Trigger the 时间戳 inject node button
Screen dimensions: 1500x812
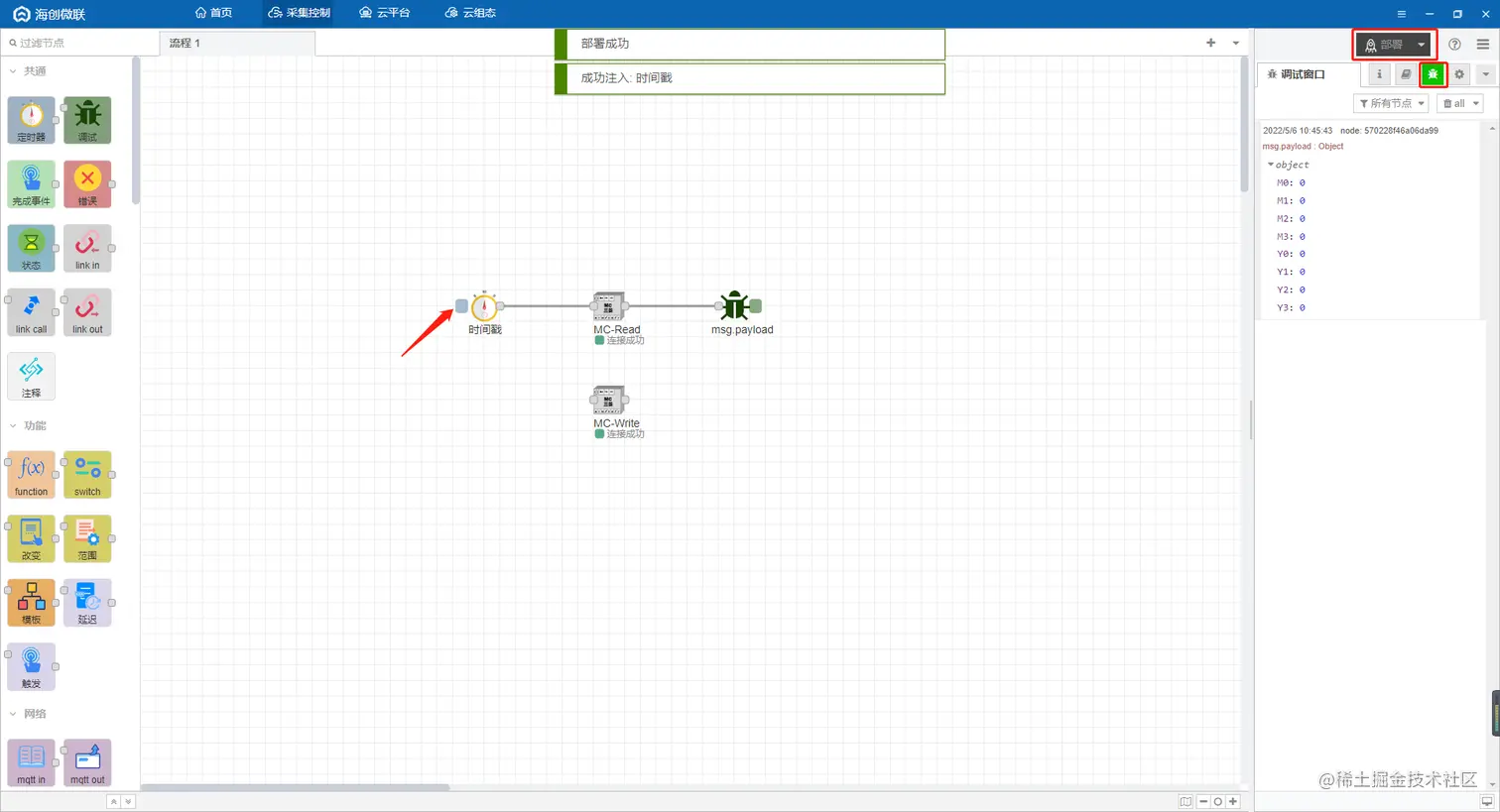[461, 306]
